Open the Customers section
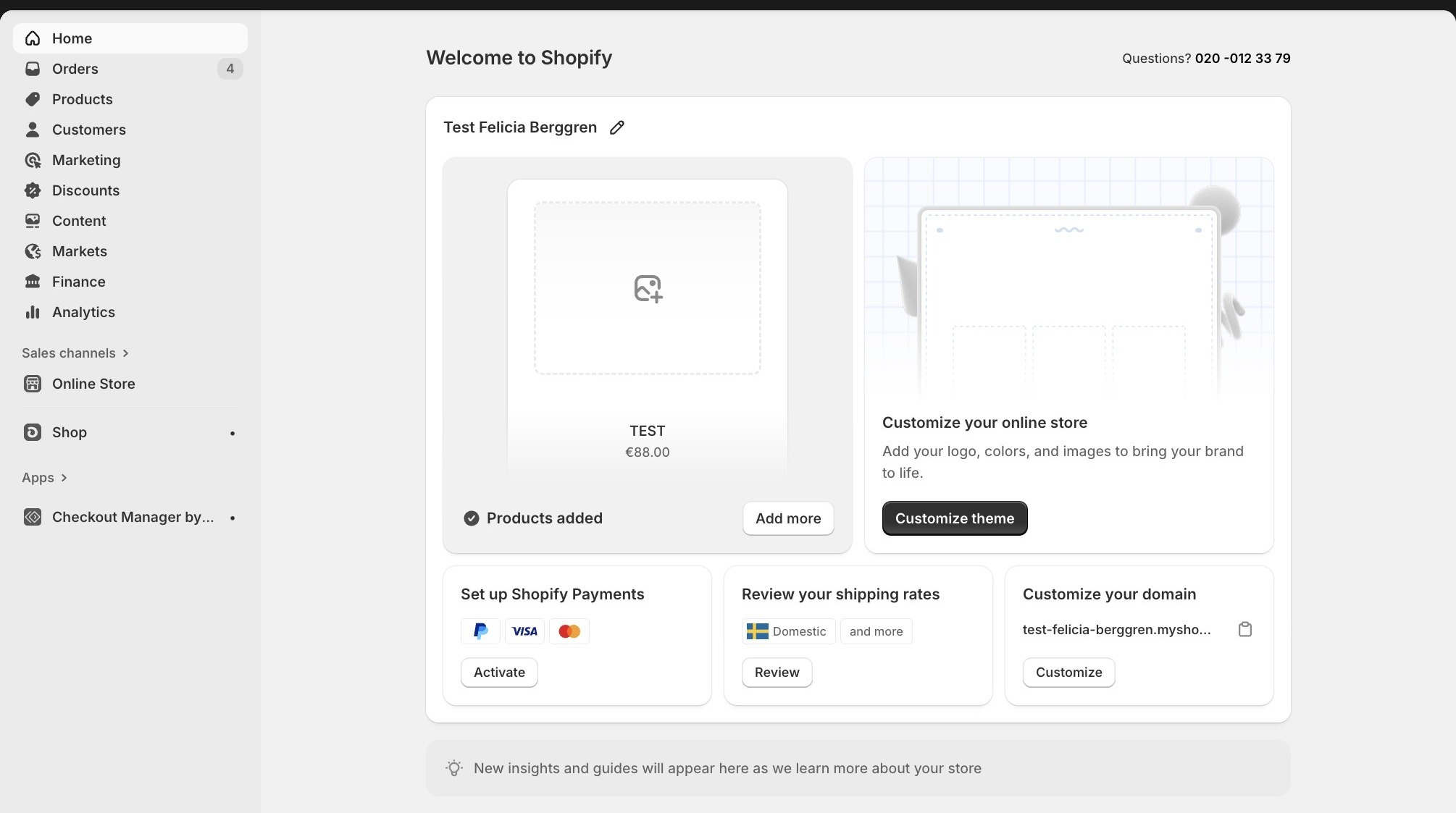Viewport: 1456px width, 813px height. click(88, 130)
